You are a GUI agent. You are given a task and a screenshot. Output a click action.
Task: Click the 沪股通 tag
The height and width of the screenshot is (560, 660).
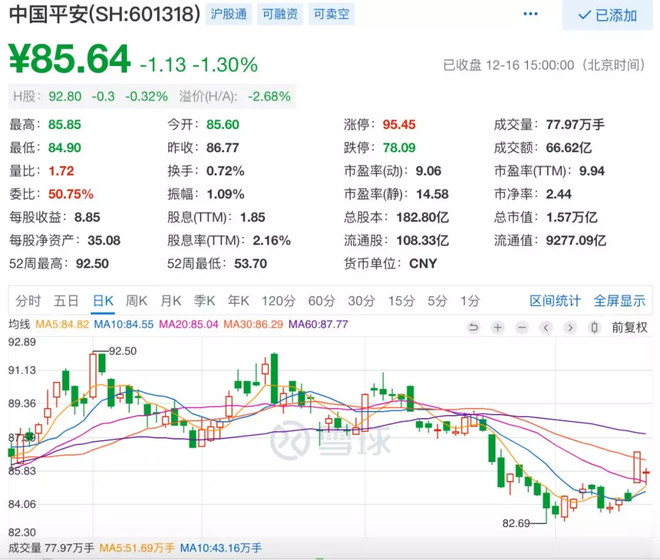point(229,14)
